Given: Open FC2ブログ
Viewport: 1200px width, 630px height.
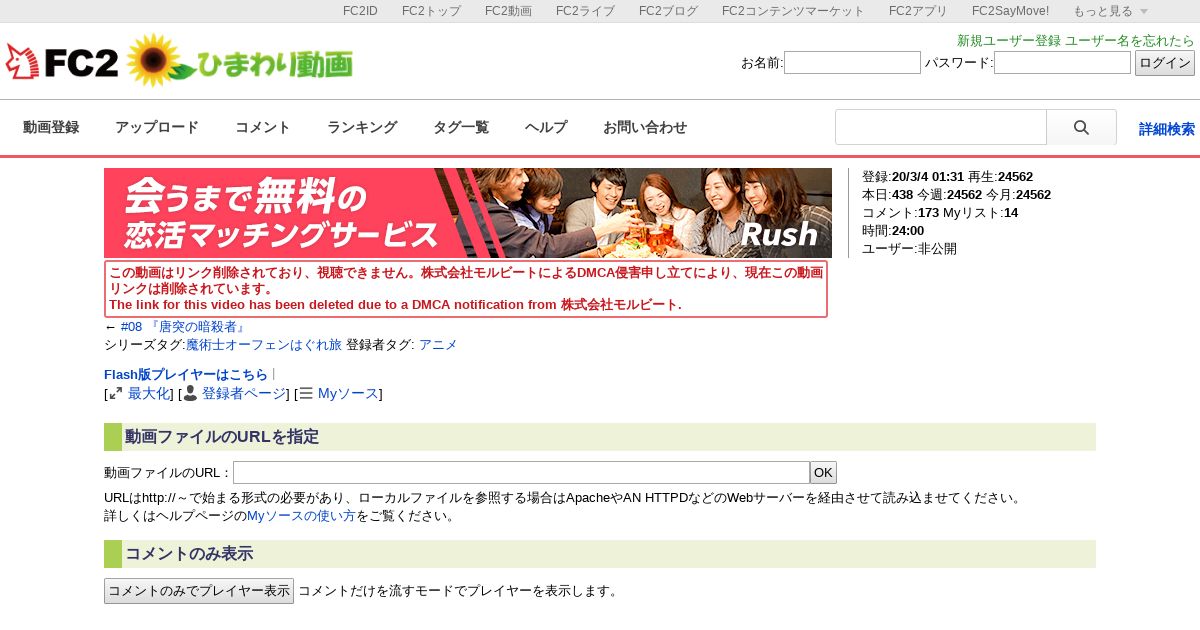Looking at the screenshot, I should [x=668, y=11].
